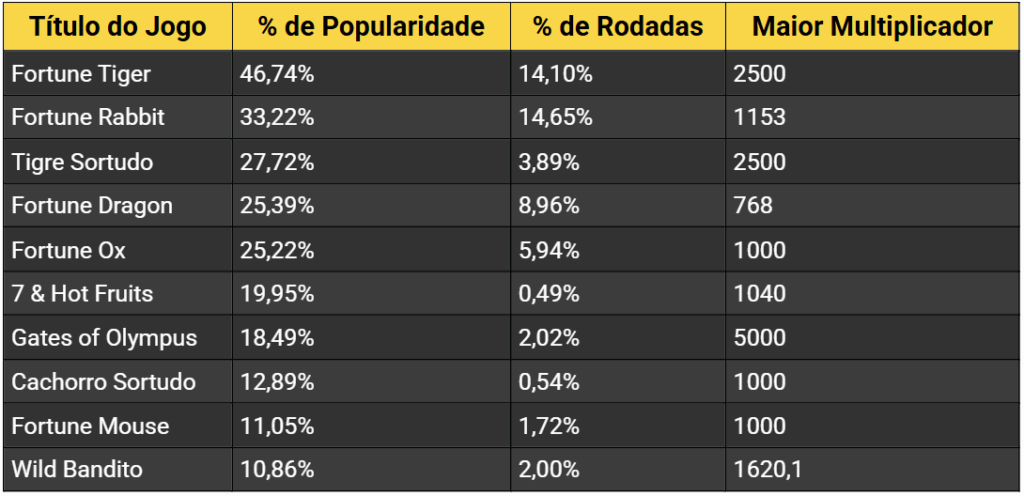This screenshot has width=1024, height=496.
Task: Click the Maior Multiplicador column header
Action: (872, 27)
